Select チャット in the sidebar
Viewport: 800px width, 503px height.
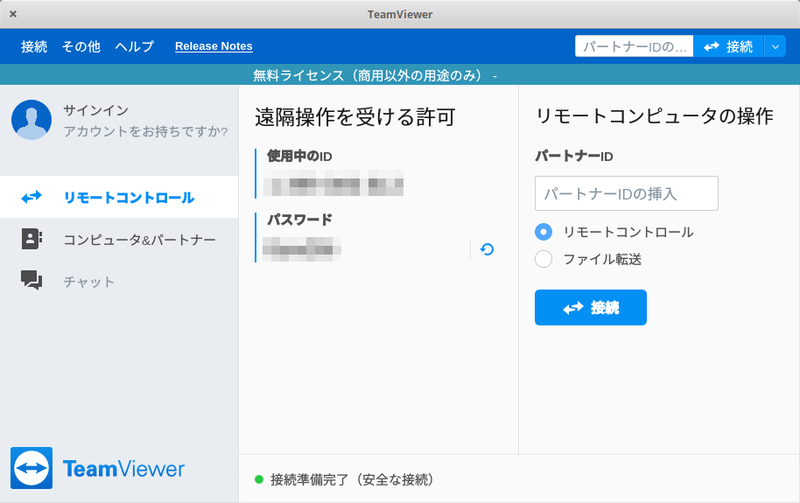click(119, 282)
